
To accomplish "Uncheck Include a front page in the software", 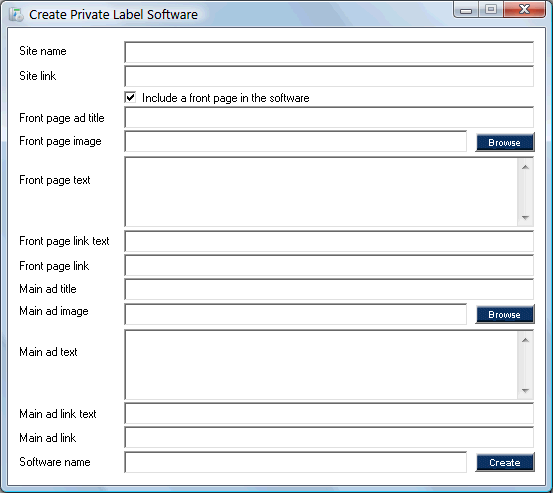I will [130, 97].
